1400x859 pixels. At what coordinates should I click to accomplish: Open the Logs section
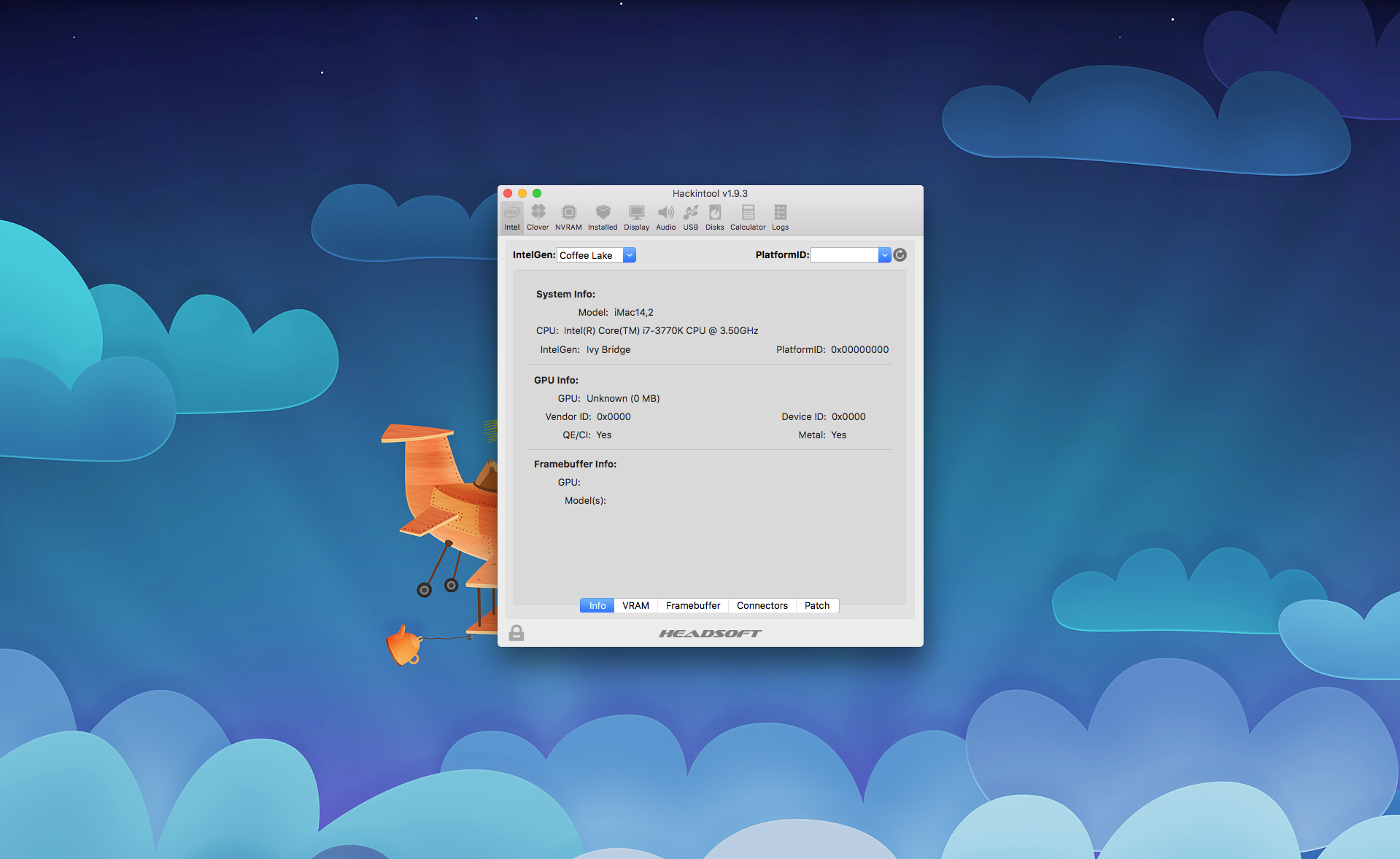(x=780, y=217)
